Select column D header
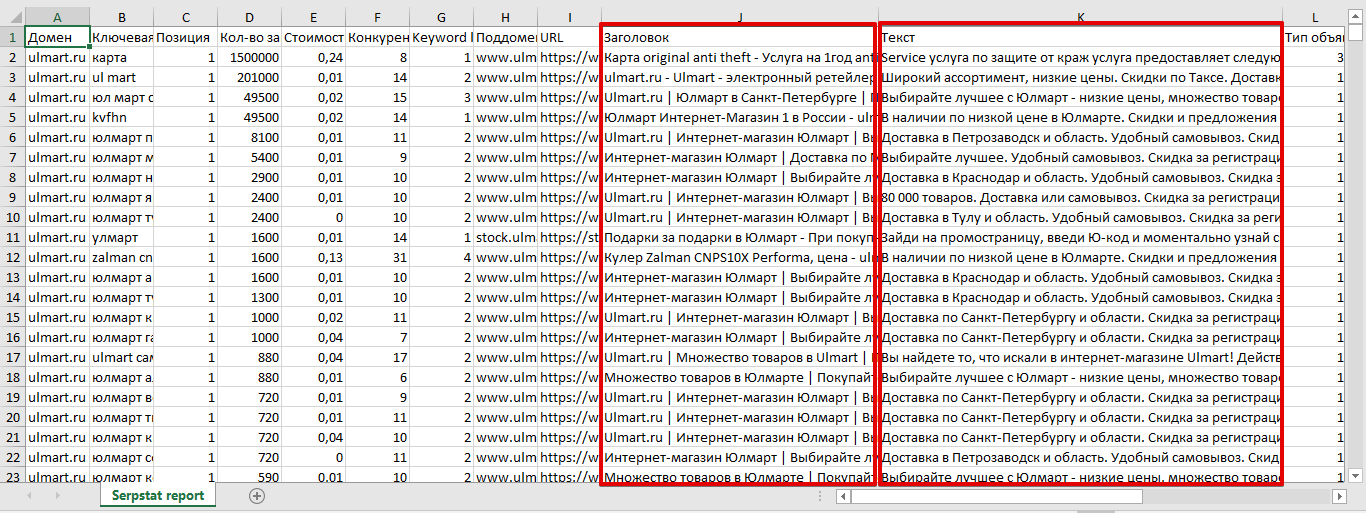The height and width of the screenshot is (513, 1366). click(x=249, y=18)
